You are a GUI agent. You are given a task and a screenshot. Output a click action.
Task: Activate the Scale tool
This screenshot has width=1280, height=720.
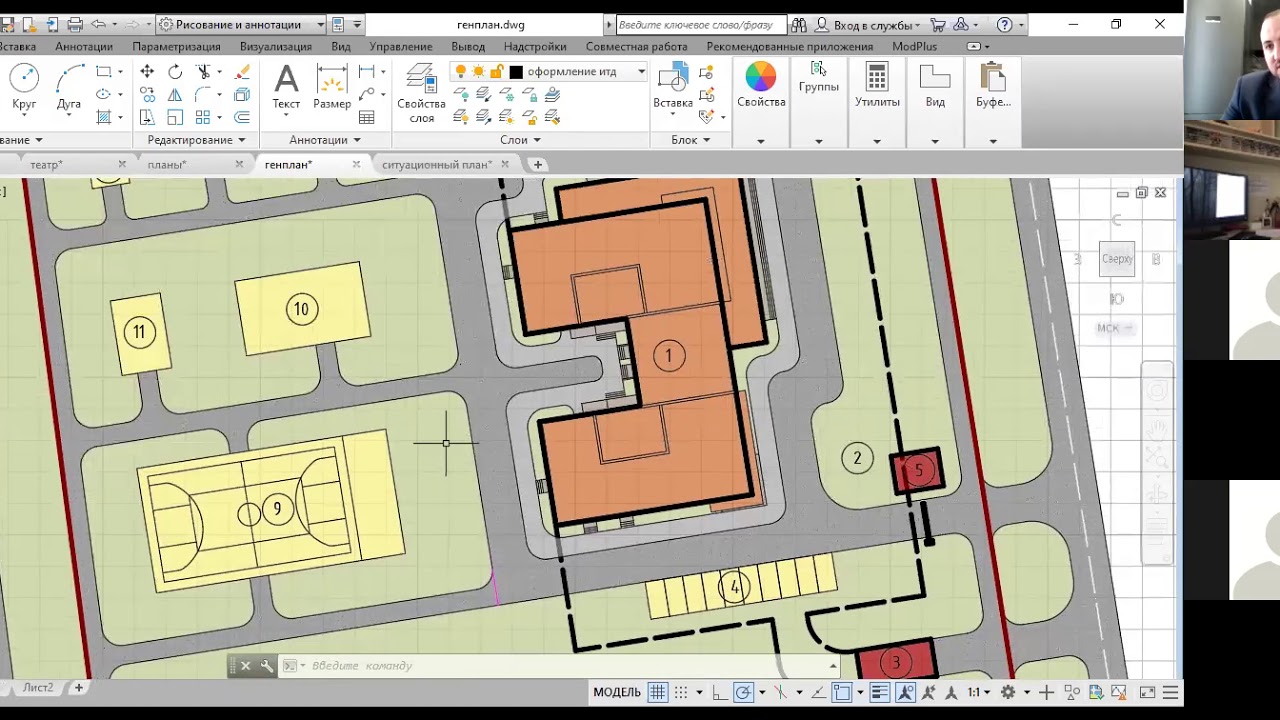175,118
